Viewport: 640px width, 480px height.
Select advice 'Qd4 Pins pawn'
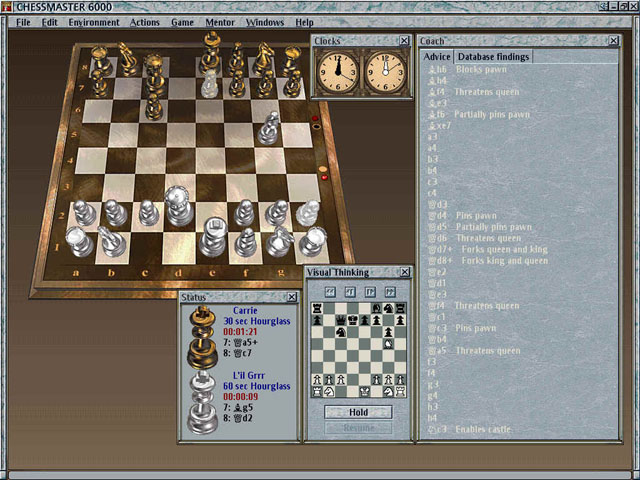pyautogui.click(x=462, y=216)
